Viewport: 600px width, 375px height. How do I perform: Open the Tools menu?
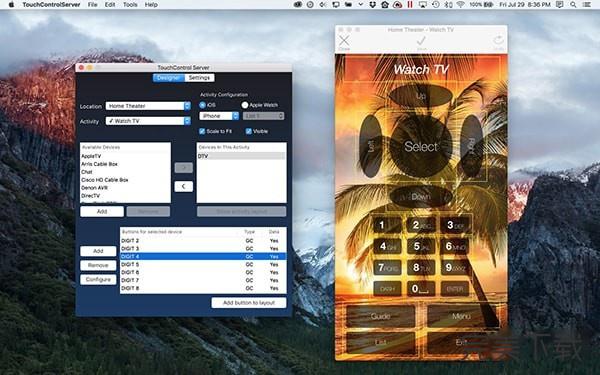tap(130, 5)
